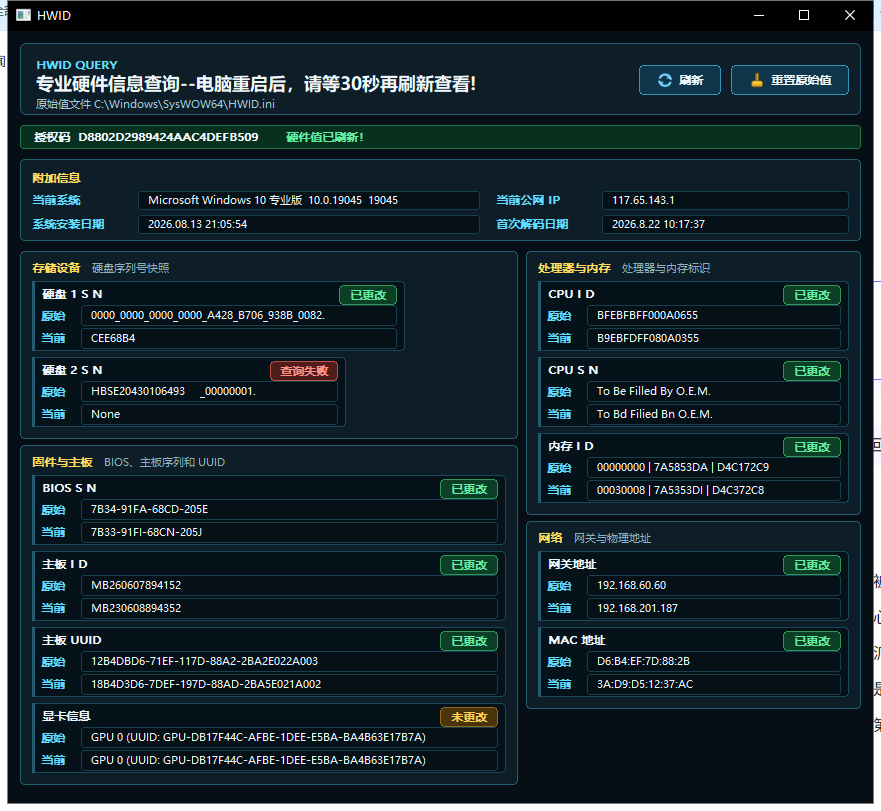The width and height of the screenshot is (881, 811).
Task: Click 已更改 badge for MAC 地址
Action: click(x=812, y=641)
